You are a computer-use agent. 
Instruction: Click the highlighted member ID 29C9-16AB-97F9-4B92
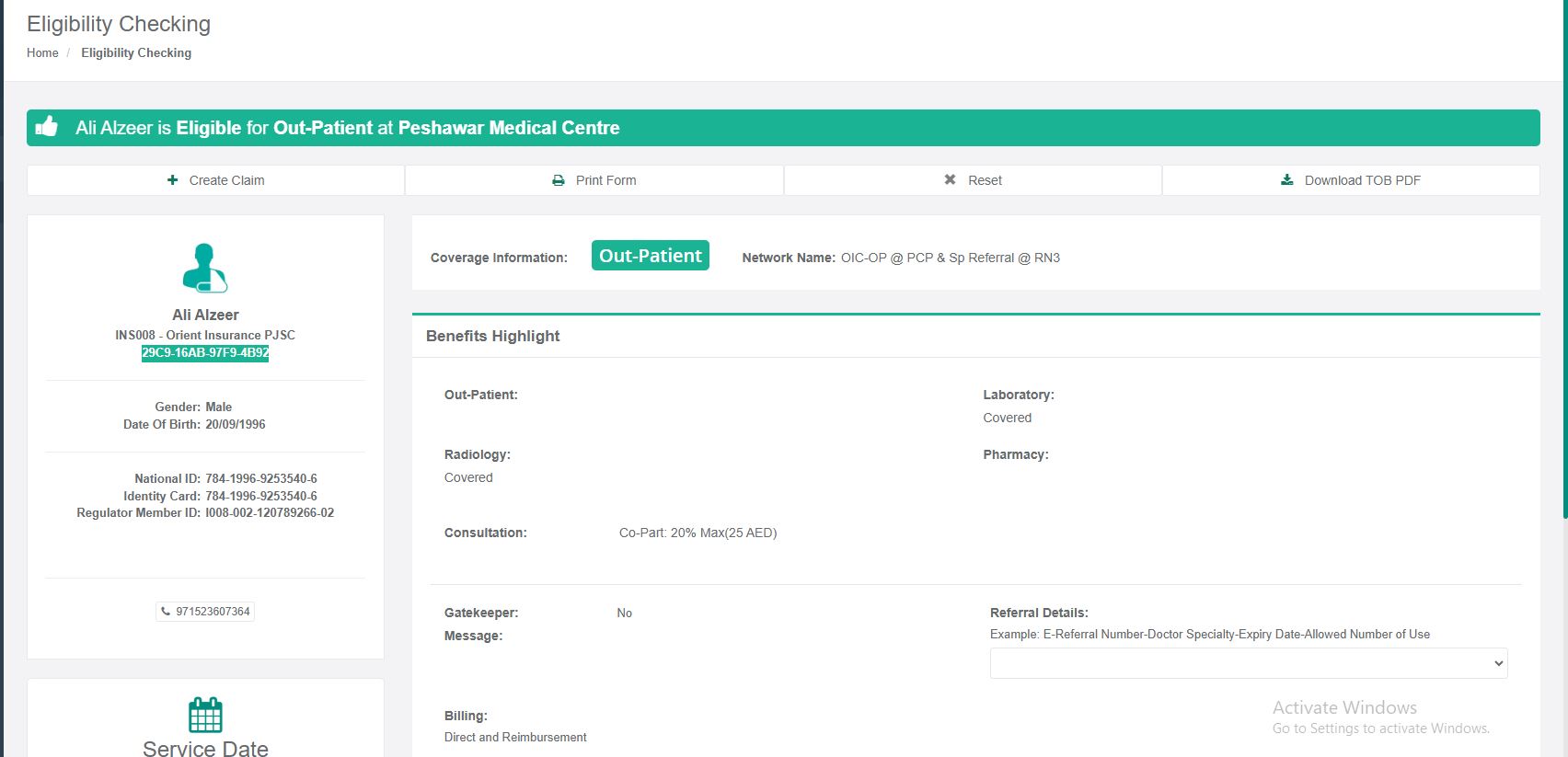pyautogui.click(x=205, y=353)
